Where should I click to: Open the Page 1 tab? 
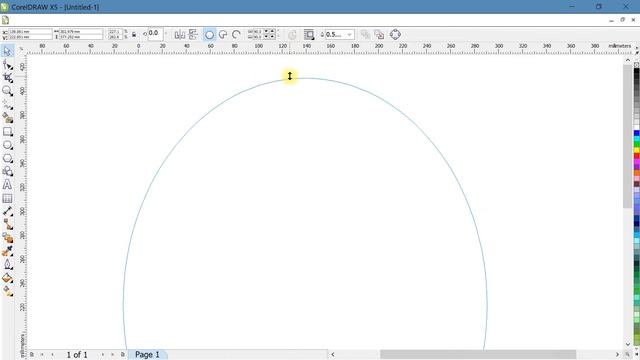tap(147, 354)
